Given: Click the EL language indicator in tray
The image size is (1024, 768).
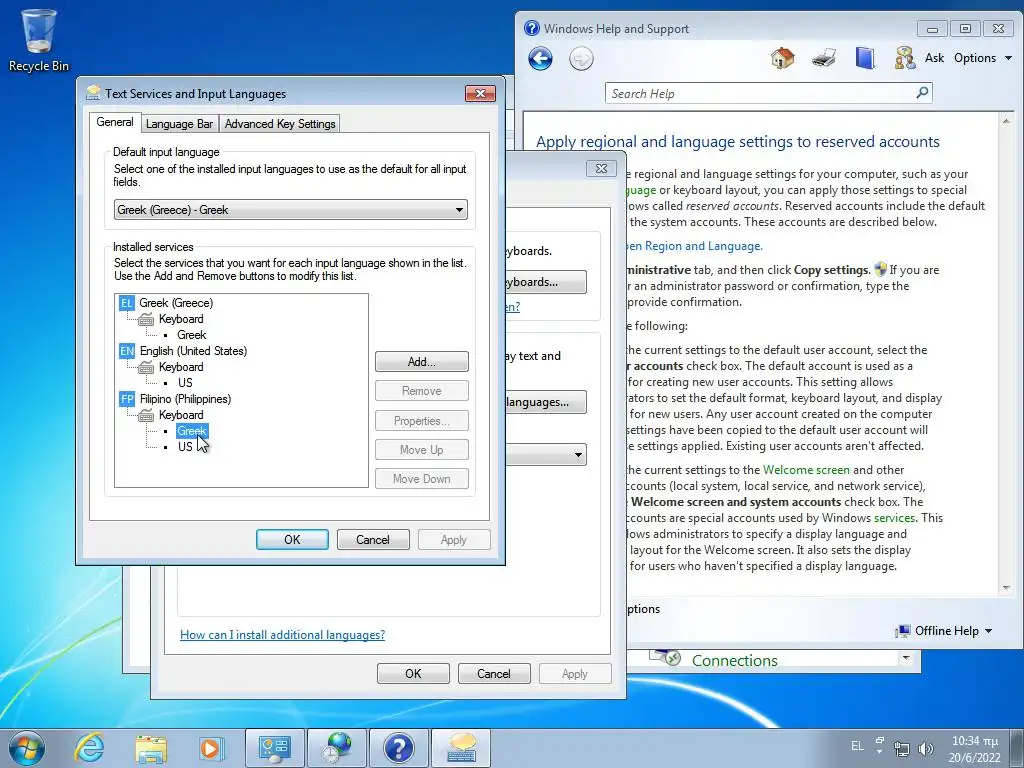Looking at the screenshot, I should point(857,746).
